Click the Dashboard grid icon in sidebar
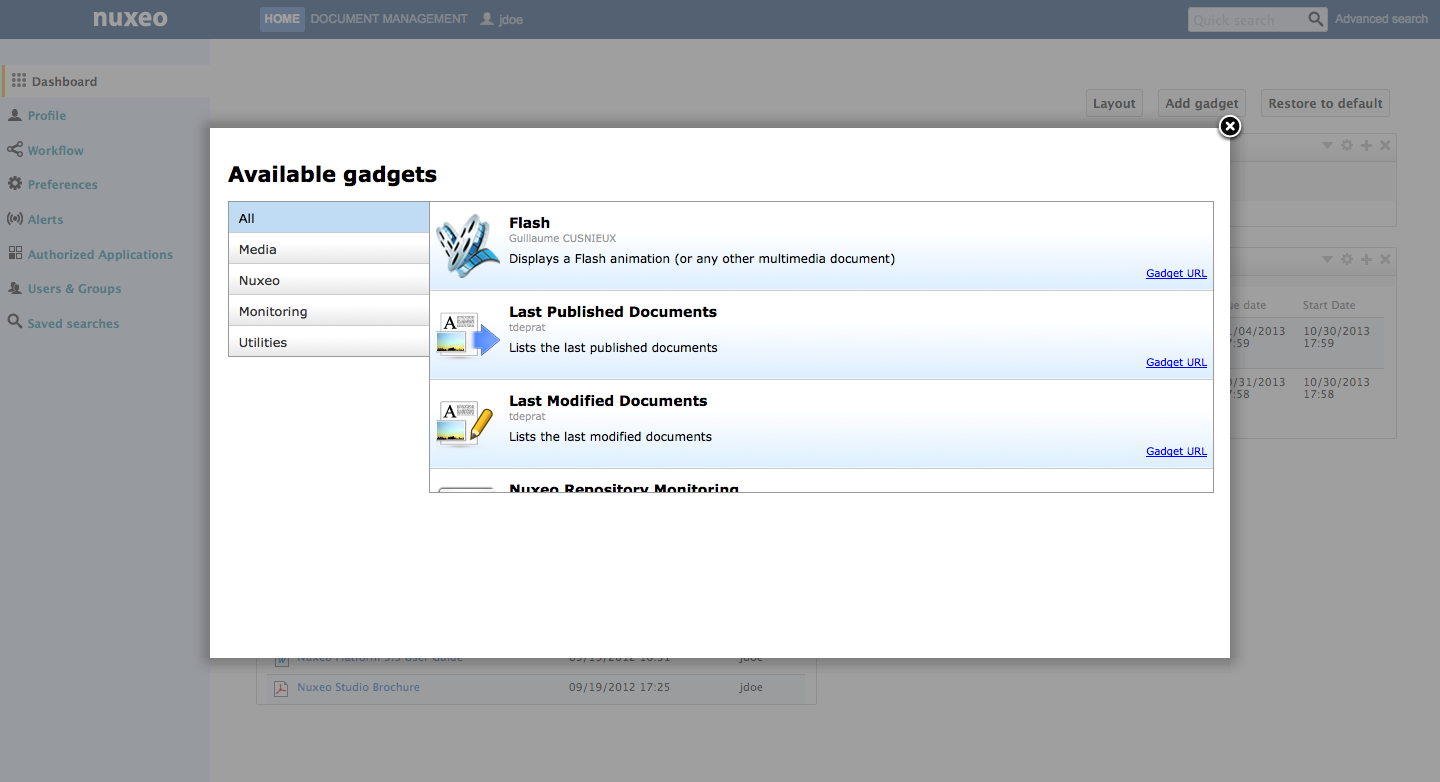The image size is (1440, 782). pos(19,81)
